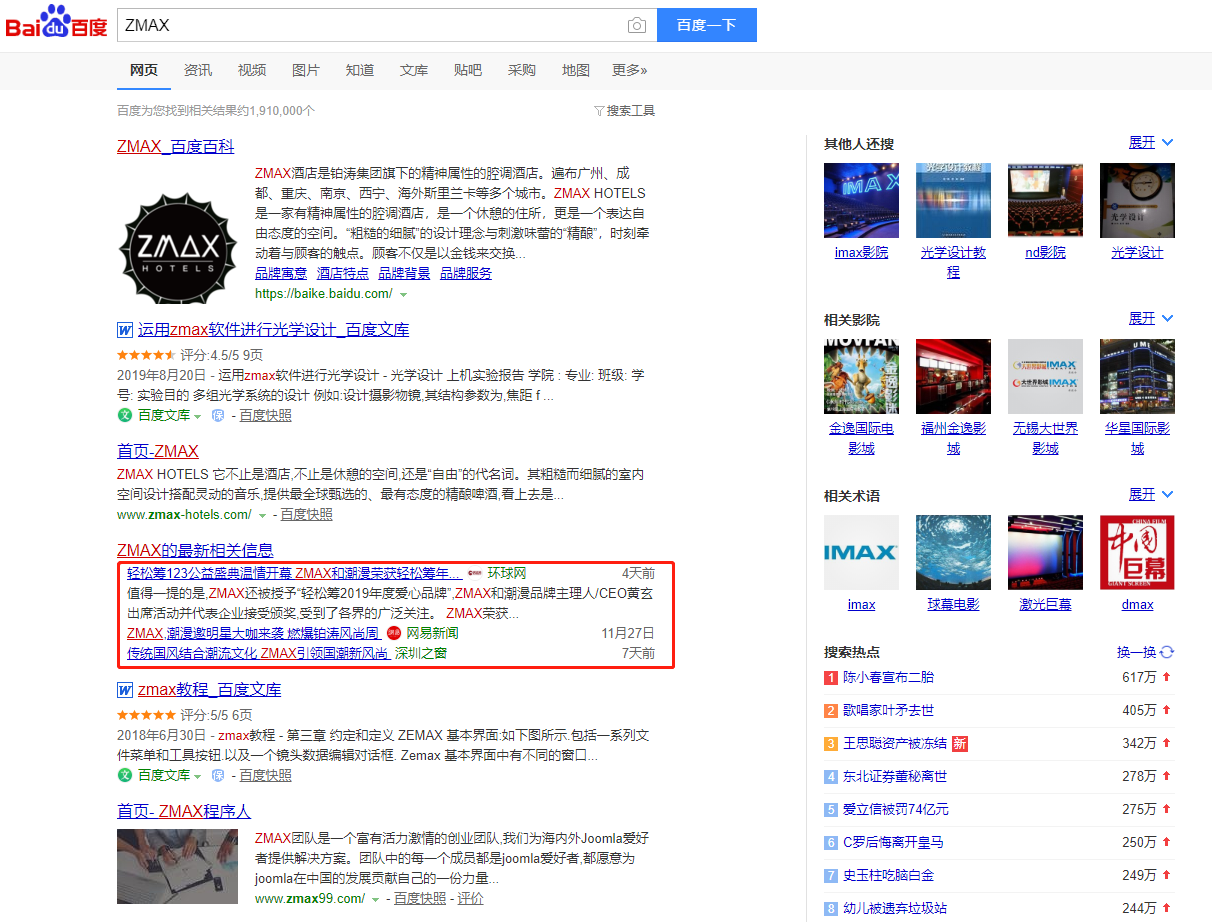Open news headline 轻松筹123公益盛典温情开幕
Viewport: 1212px width, 922px height.
pyautogui.click(x=294, y=573)
